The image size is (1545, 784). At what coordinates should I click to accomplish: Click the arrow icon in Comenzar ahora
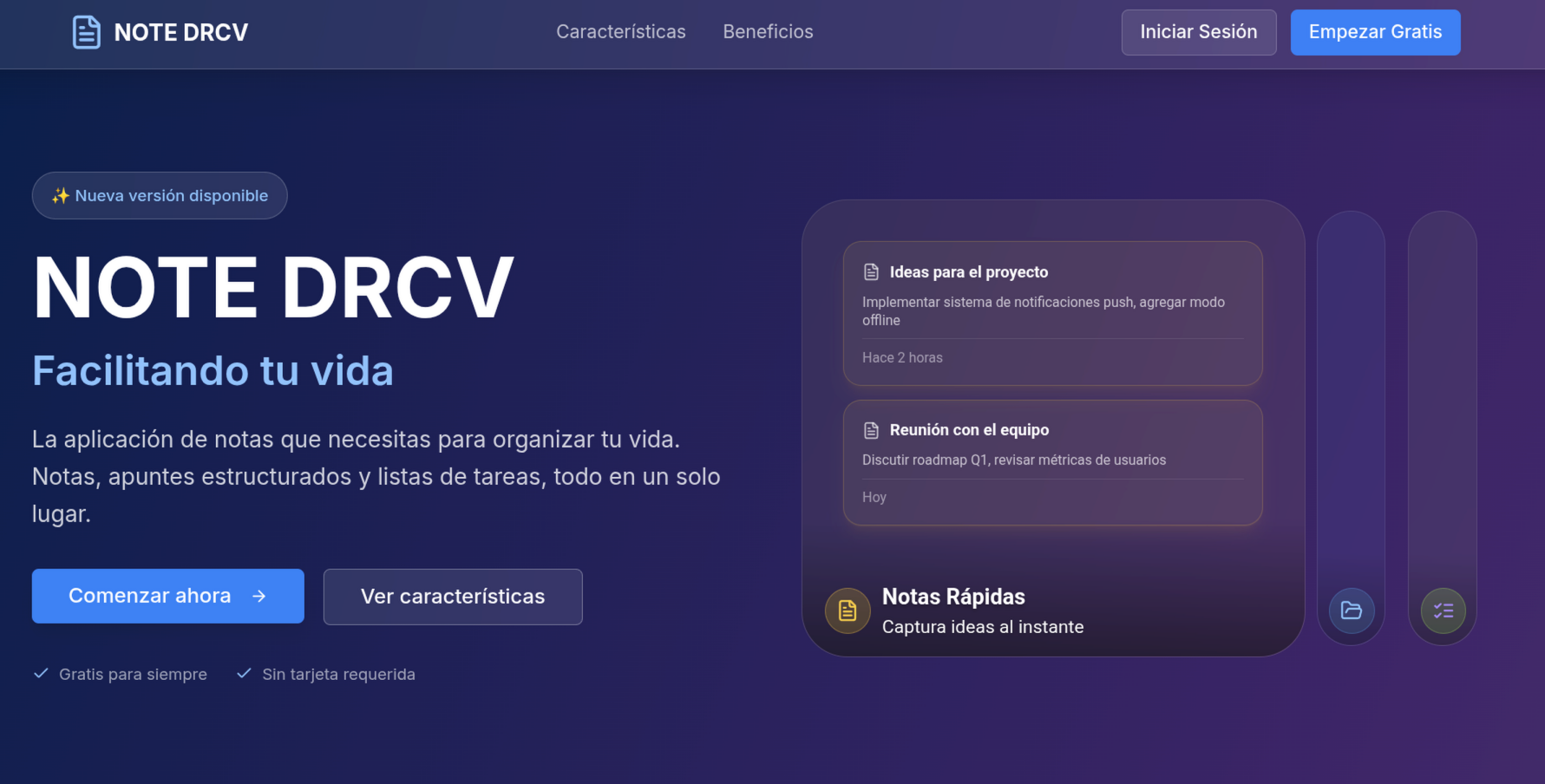(259, 596)
